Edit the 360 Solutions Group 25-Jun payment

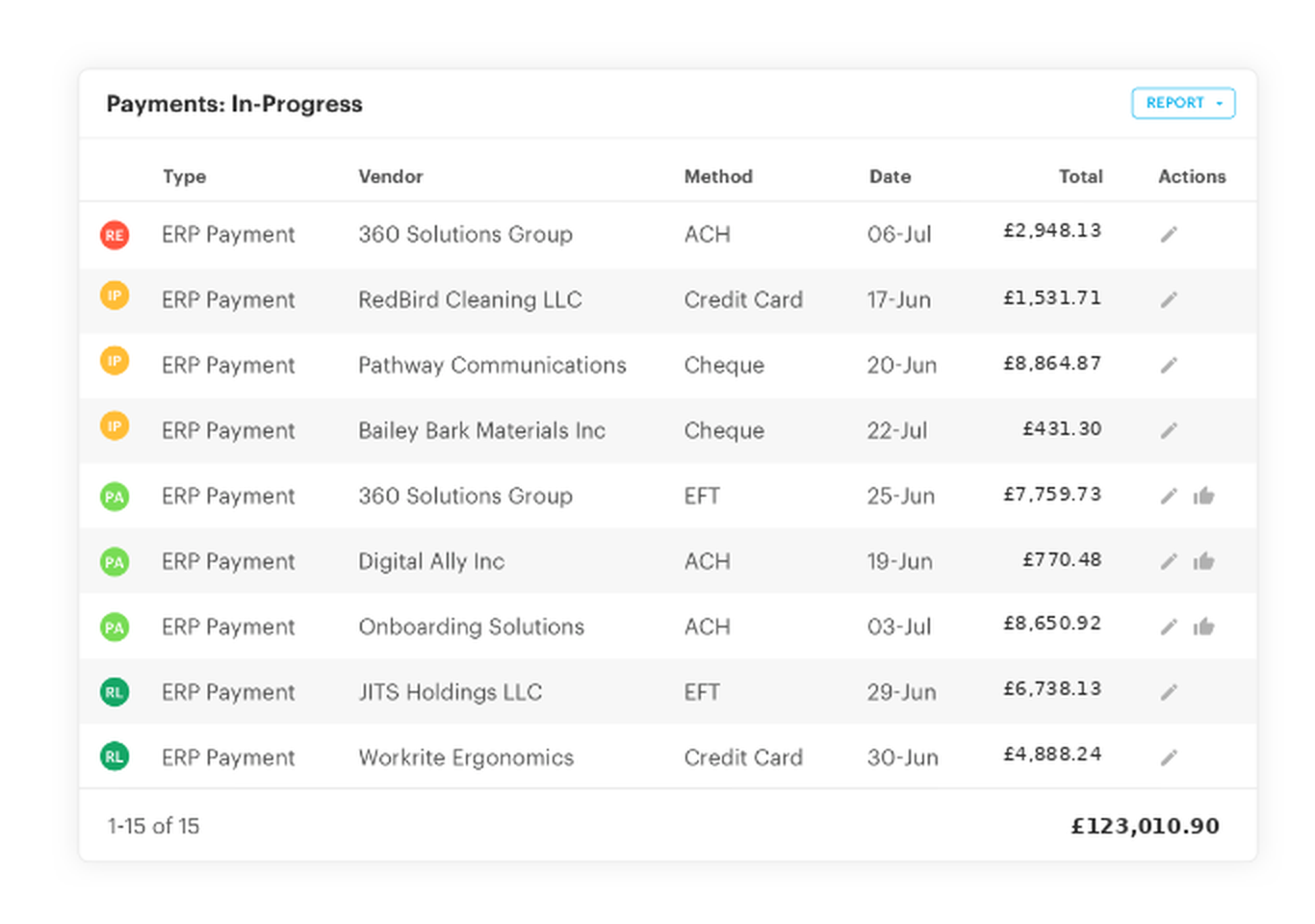tap(1169, 496)
